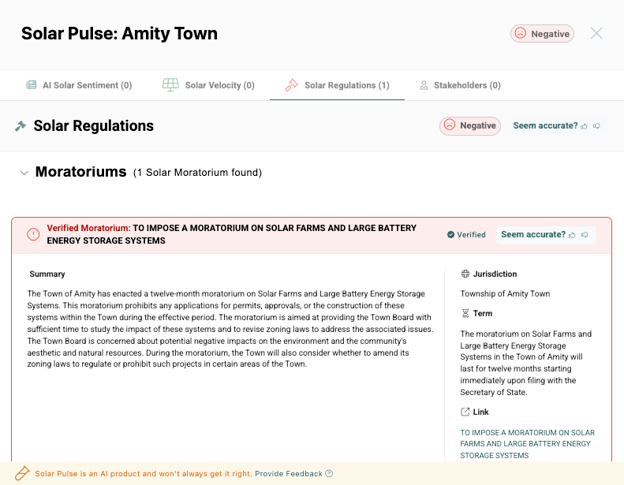Viewport: 624px width, 485px height.
Task: Click the person icon on Stakeholders tab
Action: [x=424, y=85]
